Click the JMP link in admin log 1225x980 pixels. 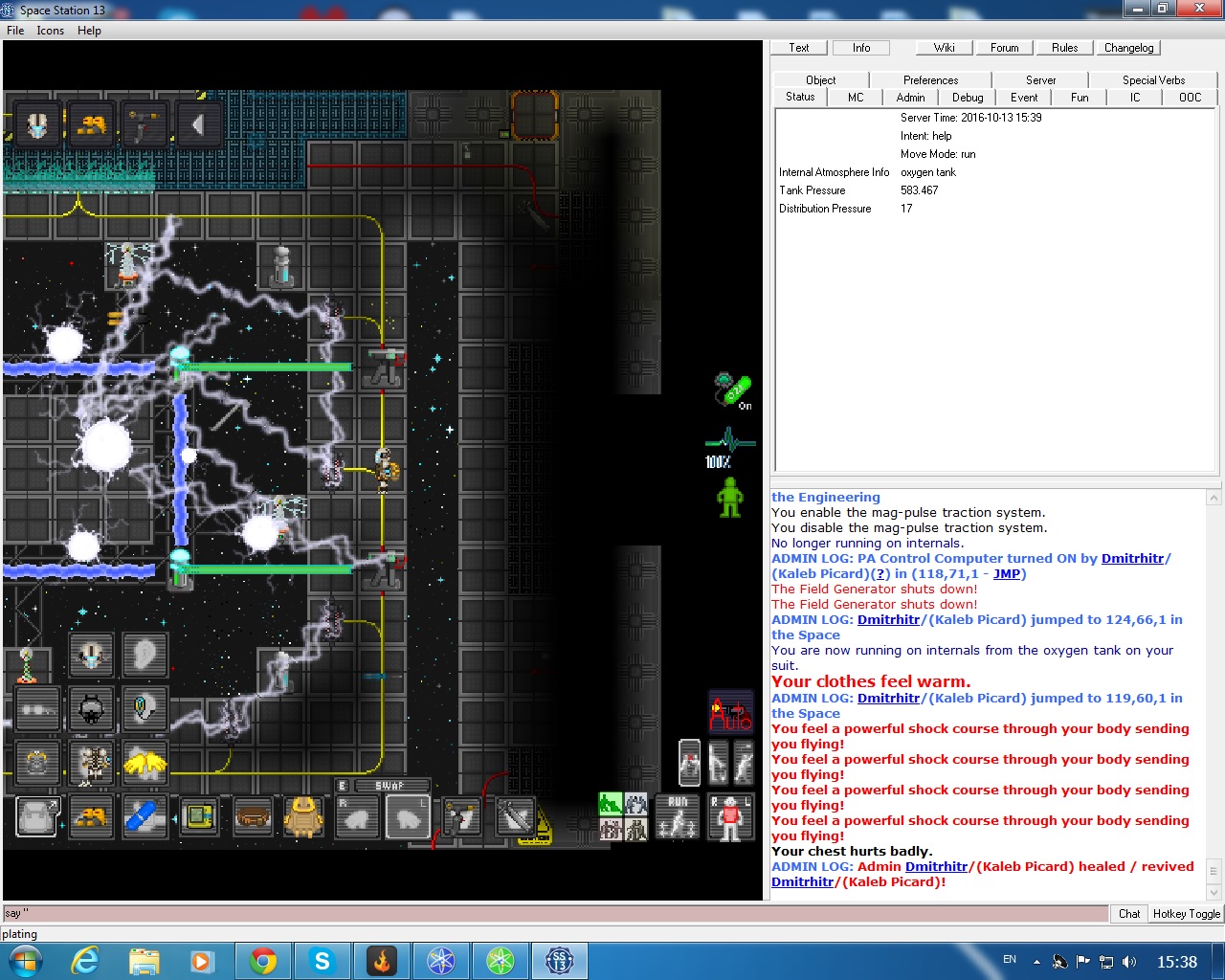tap(1006, 574)
